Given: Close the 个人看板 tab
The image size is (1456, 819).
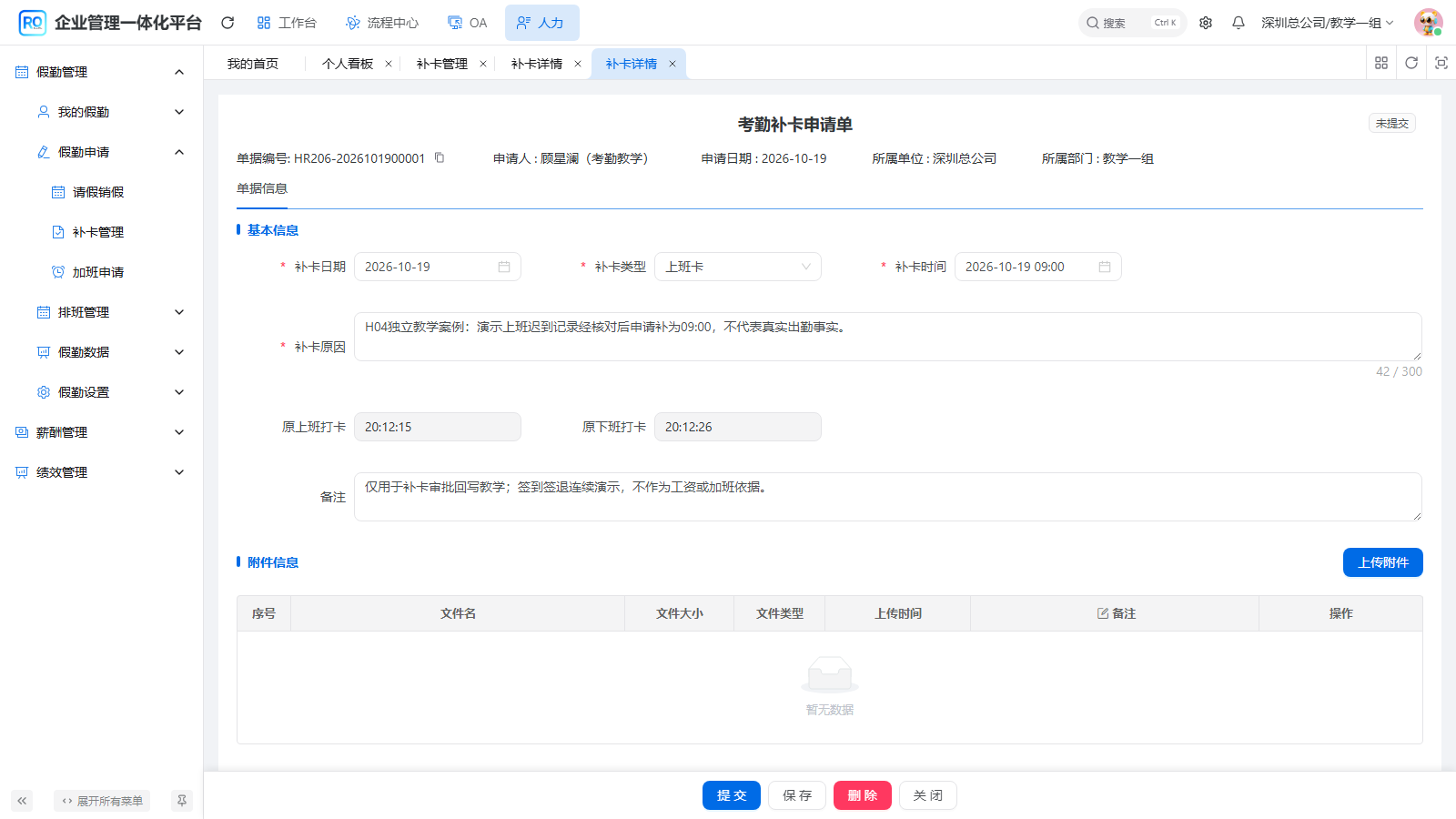Looking at the screenshot, I should tap(389, 64).
